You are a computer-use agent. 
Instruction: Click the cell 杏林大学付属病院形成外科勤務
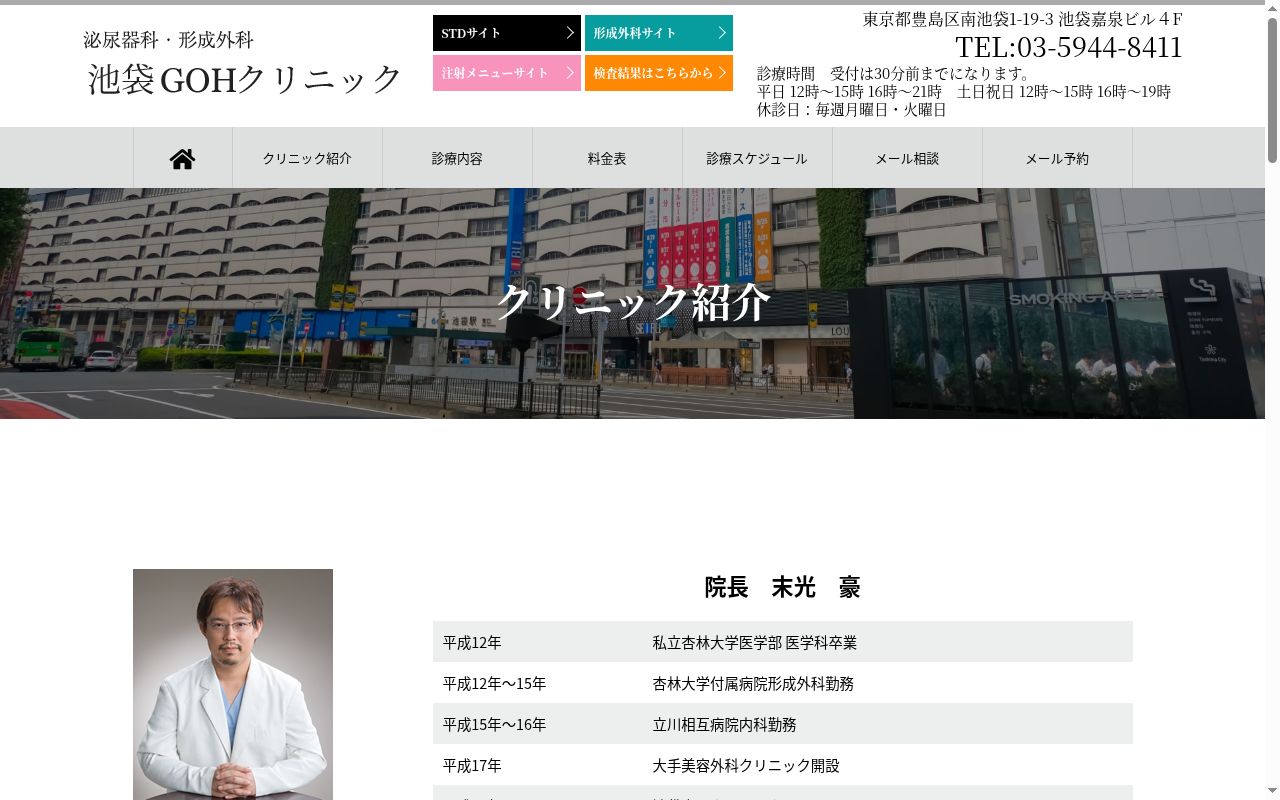click(753, 683)
